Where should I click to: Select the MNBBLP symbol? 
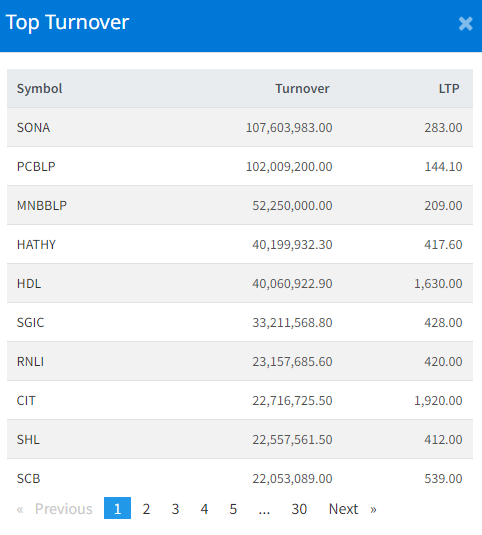coord(42,205)
